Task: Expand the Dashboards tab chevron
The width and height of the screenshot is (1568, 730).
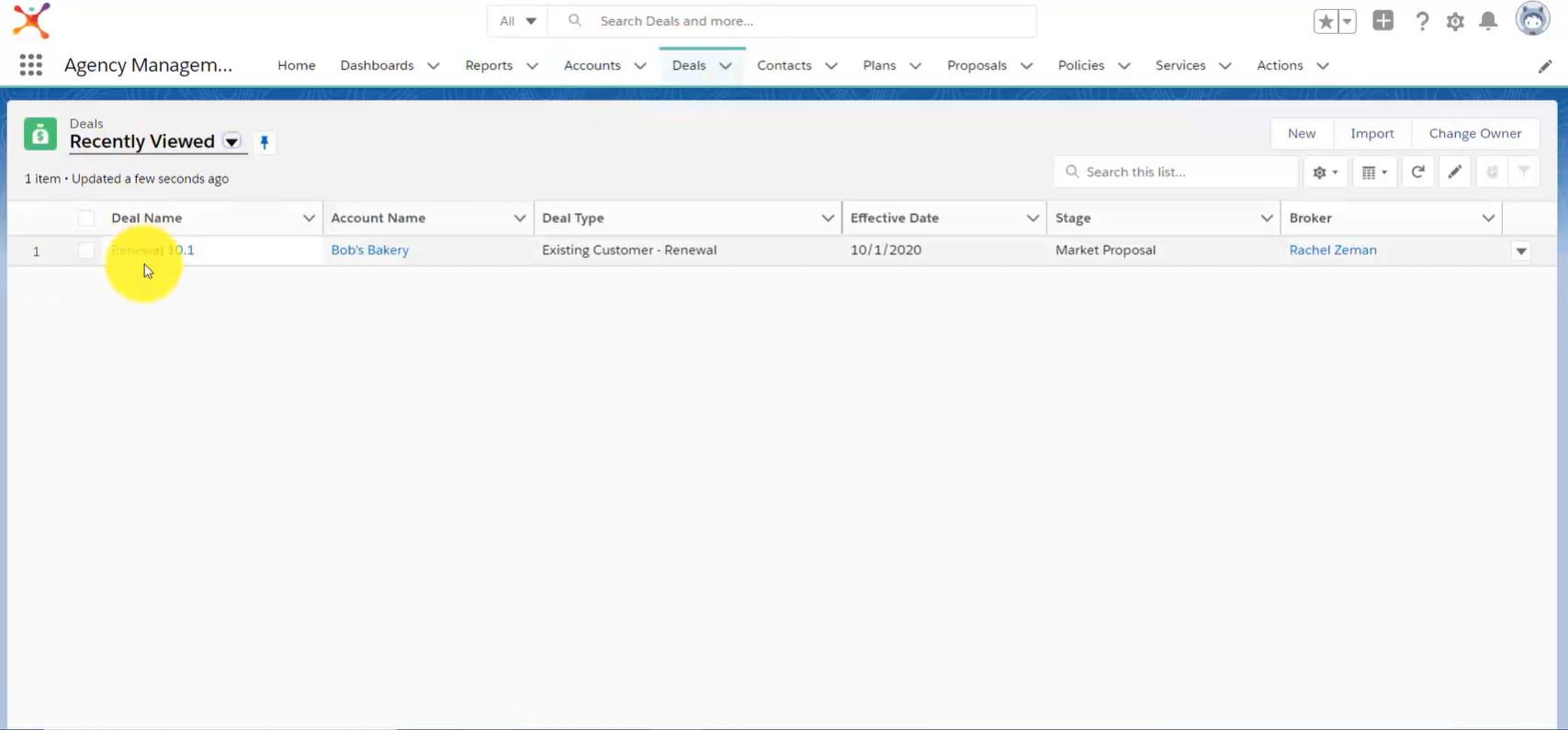Action: (434, 65)
